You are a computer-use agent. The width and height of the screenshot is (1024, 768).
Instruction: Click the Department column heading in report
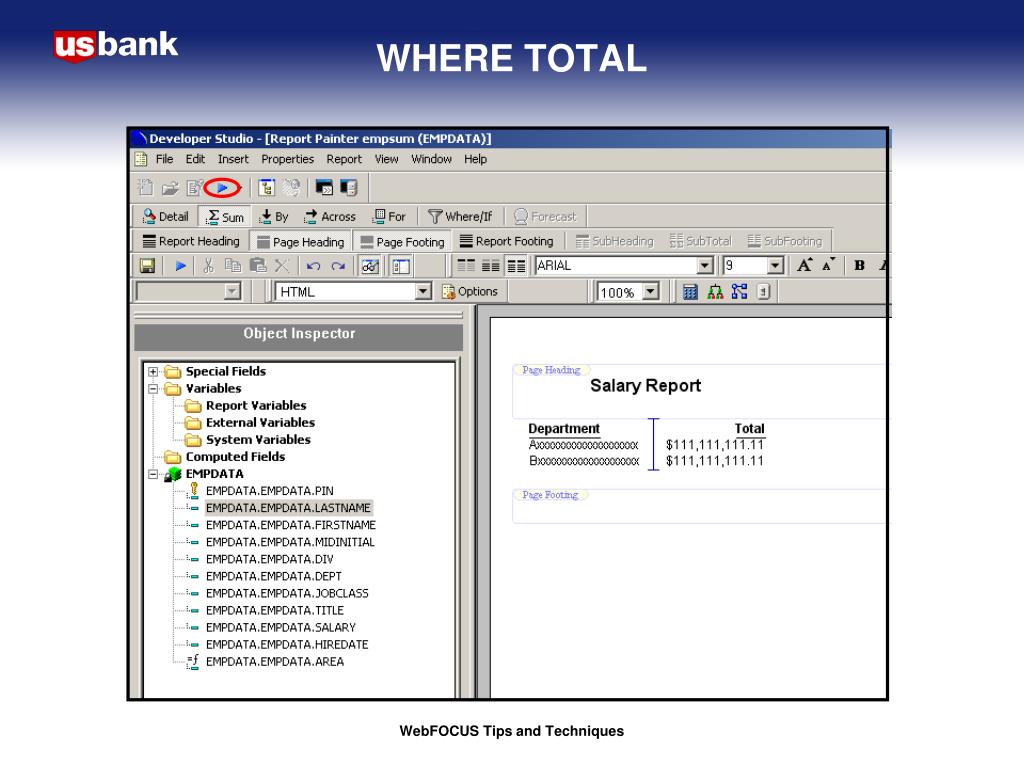pyautogui.click(x=564, y=429)
